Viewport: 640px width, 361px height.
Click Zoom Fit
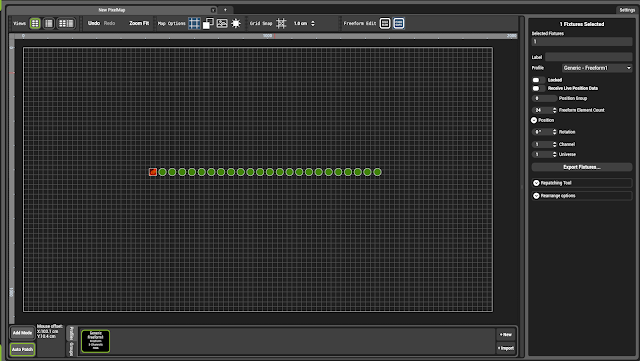pos(139,23)
